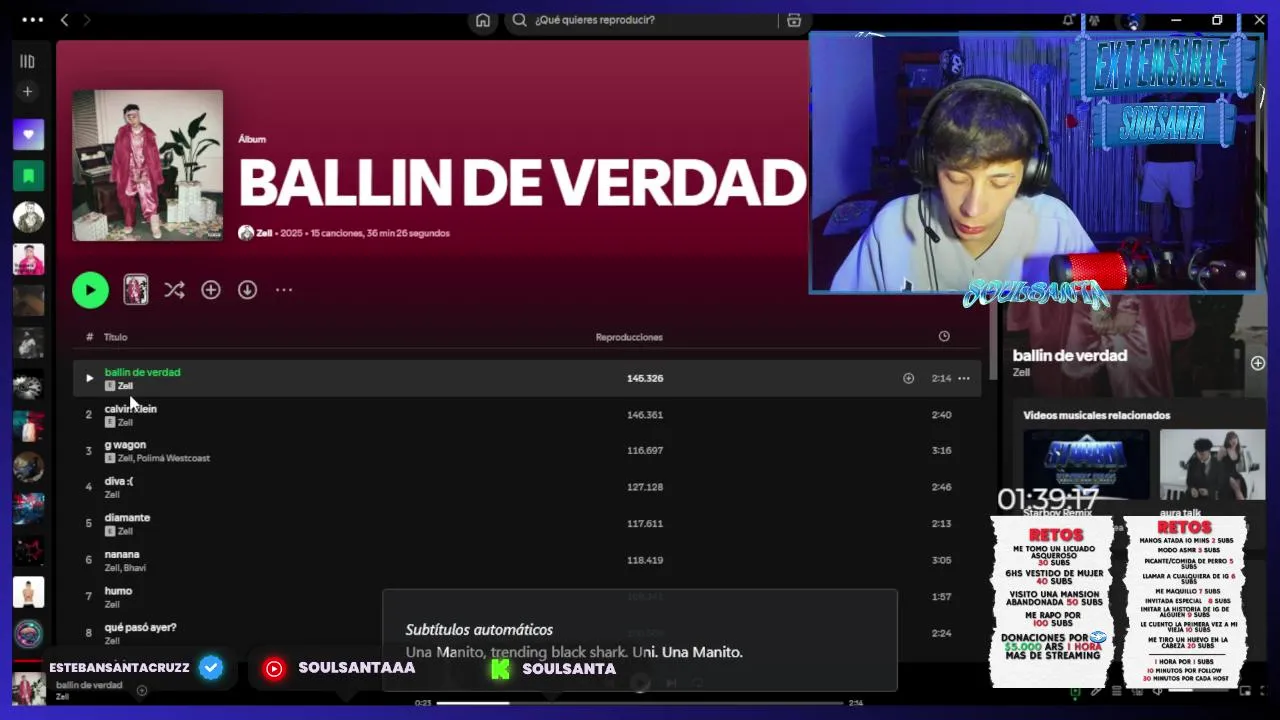Go forward with the right arrow
The image size is (1280, 720).
pos(87,20)
